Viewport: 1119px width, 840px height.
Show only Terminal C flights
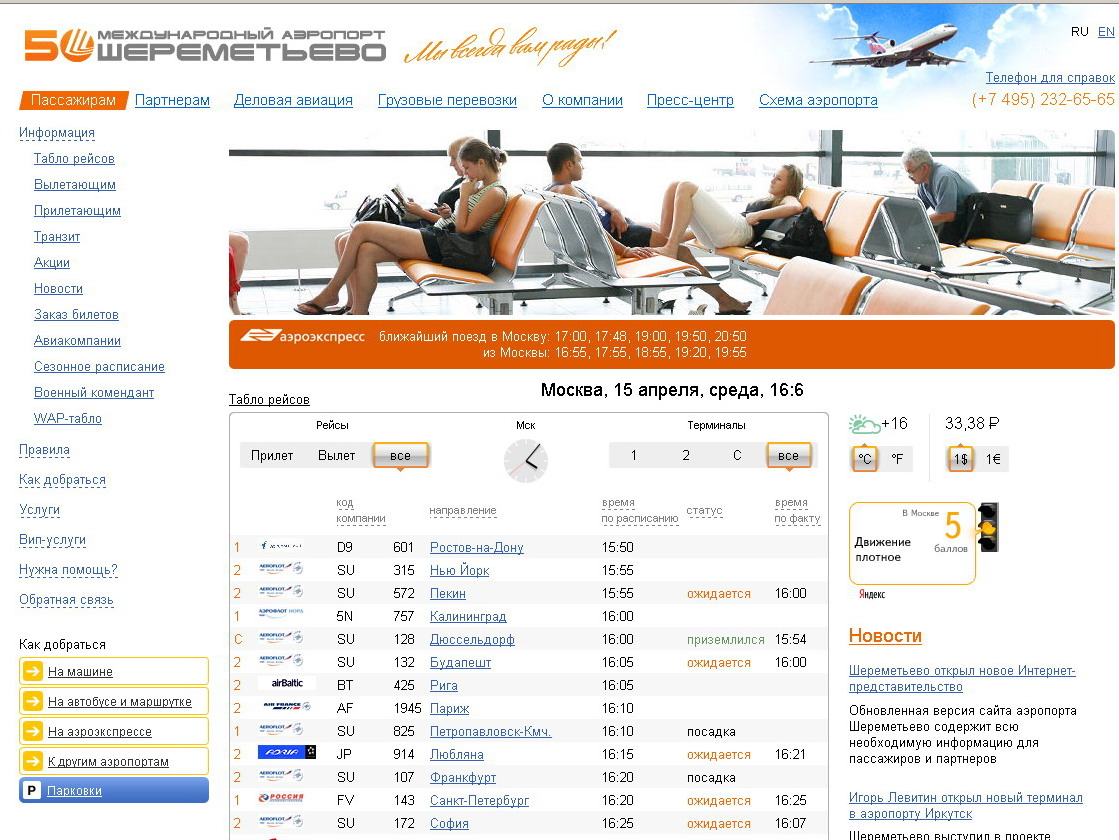pyautogui.click(x=737, y=456)
